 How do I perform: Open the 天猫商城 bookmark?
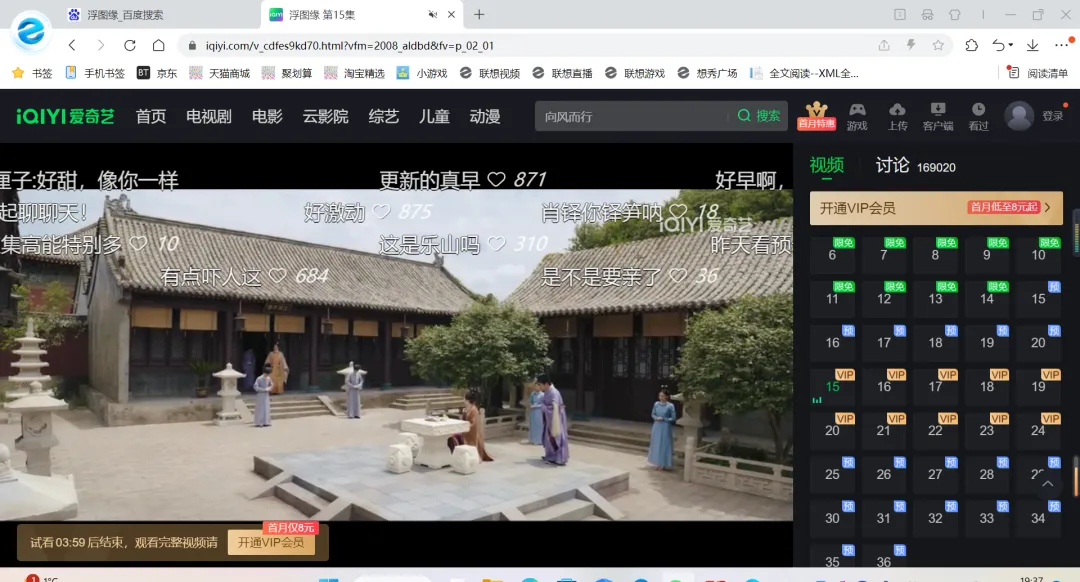coord(220,73)
